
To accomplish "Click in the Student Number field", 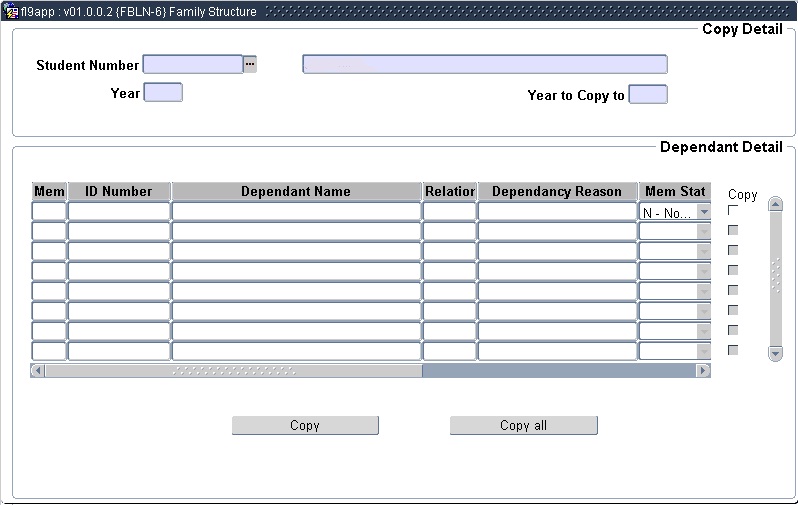I will (193, 64).
